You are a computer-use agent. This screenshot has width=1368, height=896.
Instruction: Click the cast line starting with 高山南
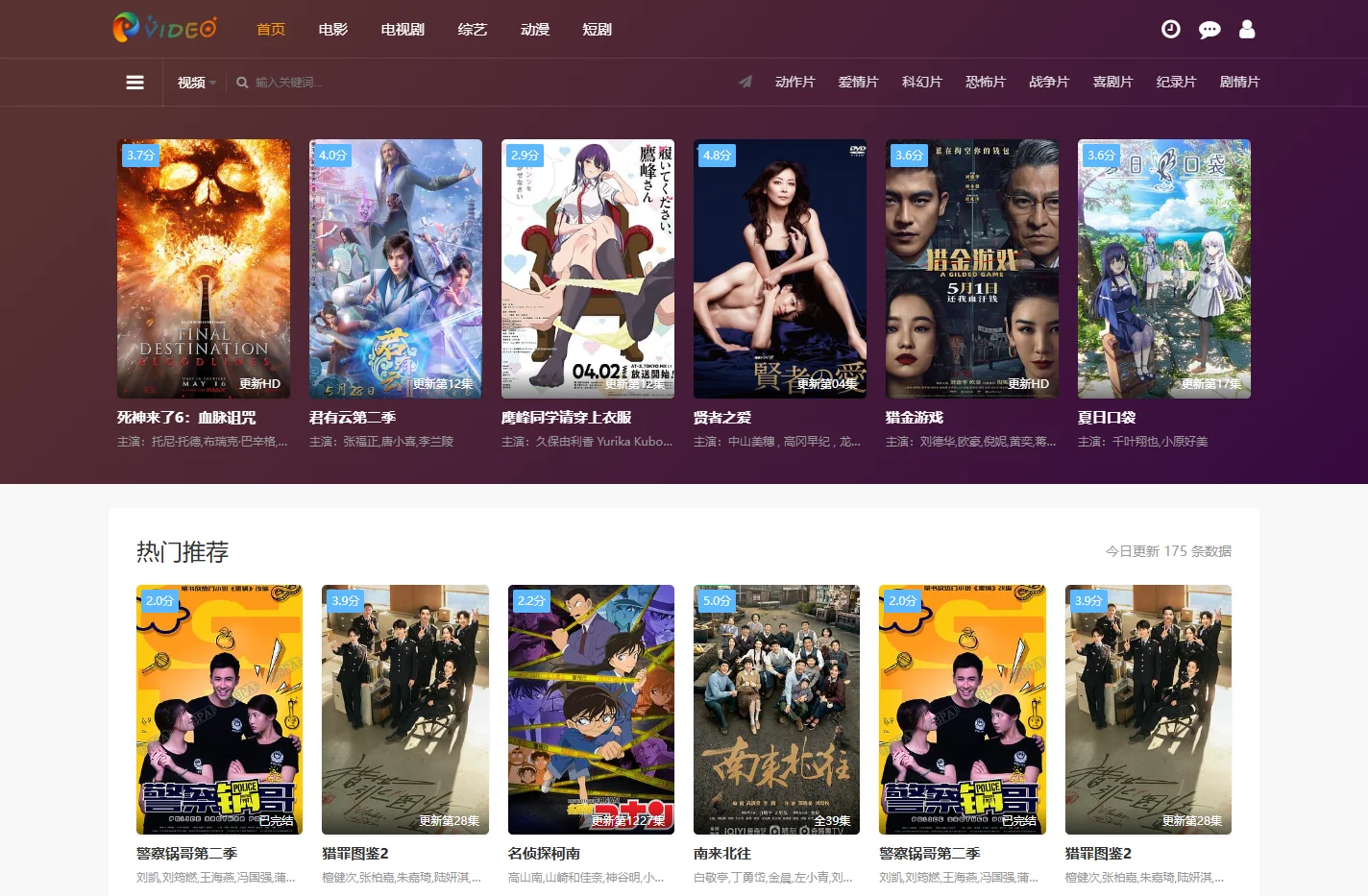(586, 878)
